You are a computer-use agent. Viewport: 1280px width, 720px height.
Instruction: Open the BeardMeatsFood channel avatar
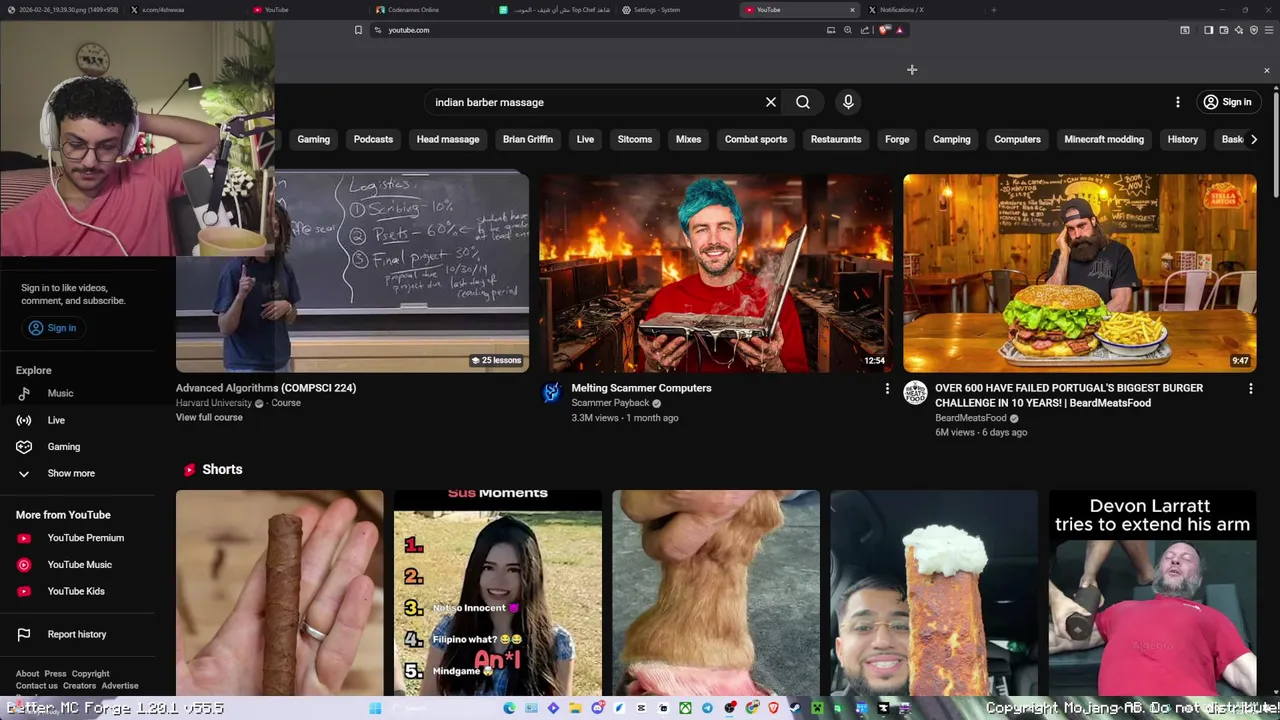click(x=915, y=392)
